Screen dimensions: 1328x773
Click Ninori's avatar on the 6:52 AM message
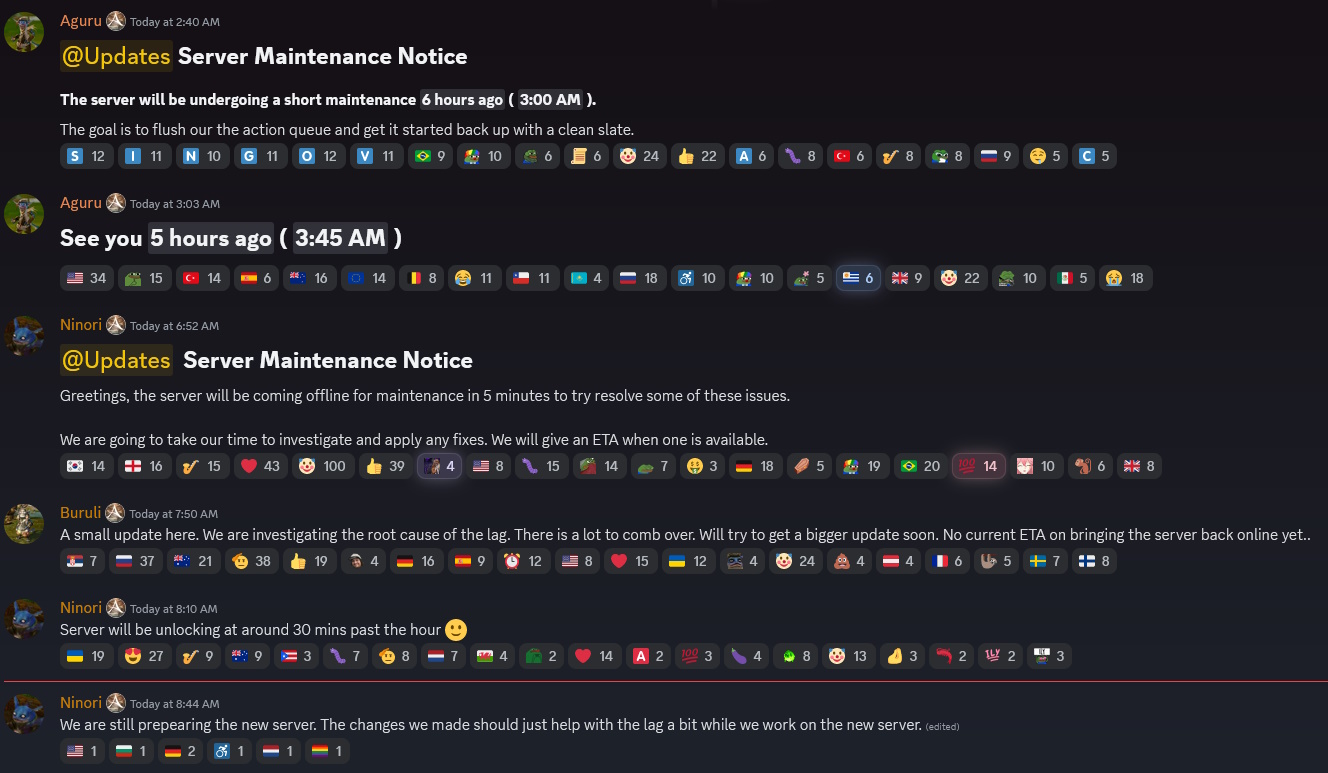click(x=24, y=336)
